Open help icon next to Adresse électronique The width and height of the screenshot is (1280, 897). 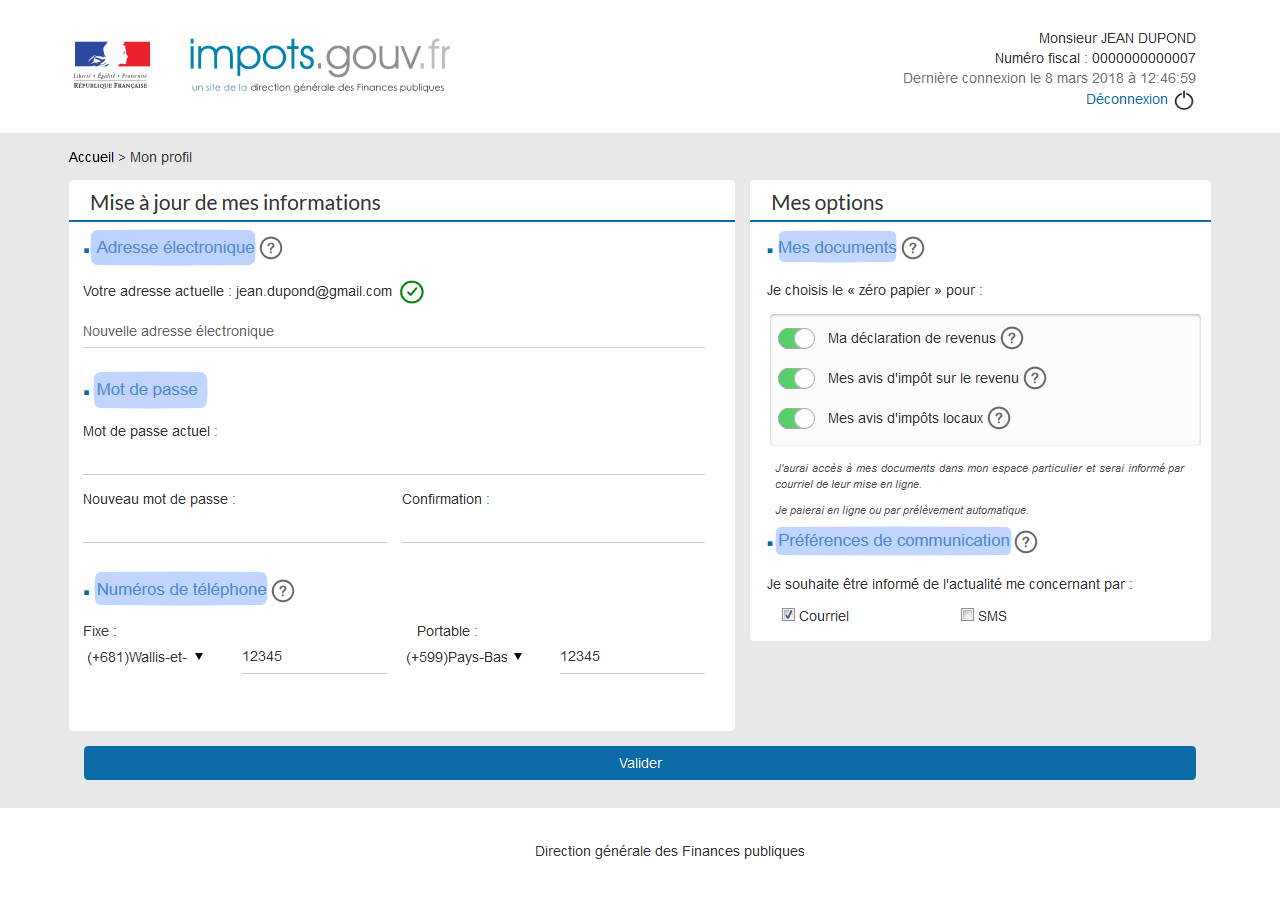click(271, 248)
